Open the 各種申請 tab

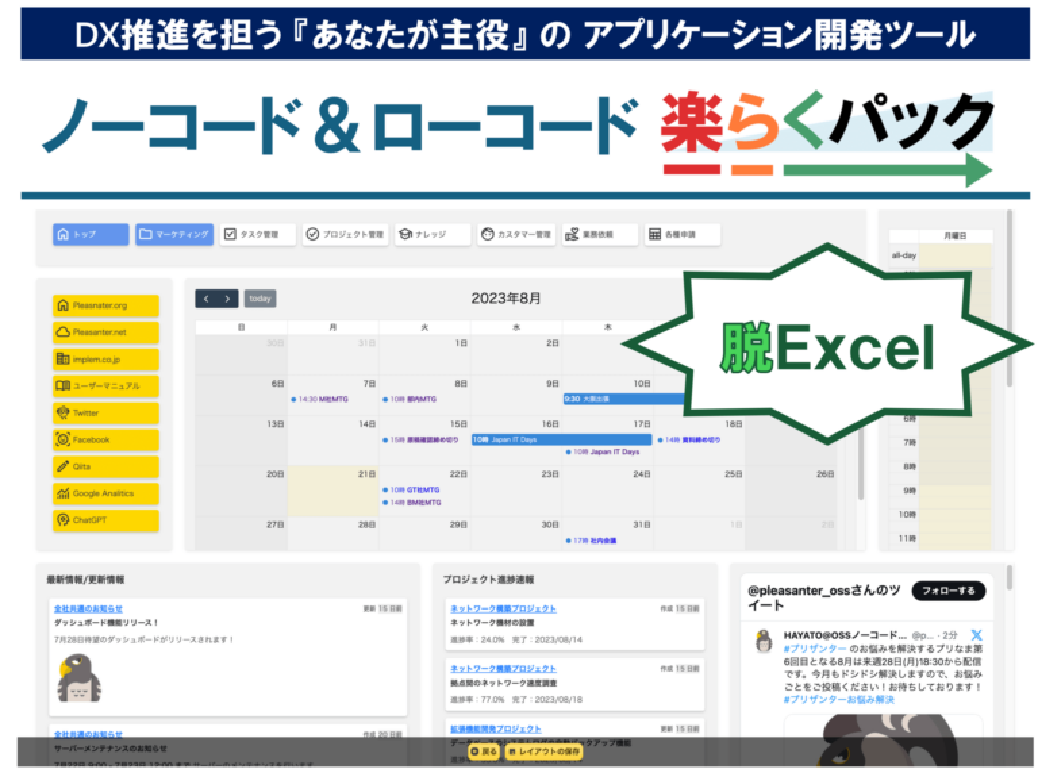pyautogui.click(x=682, y=234)
